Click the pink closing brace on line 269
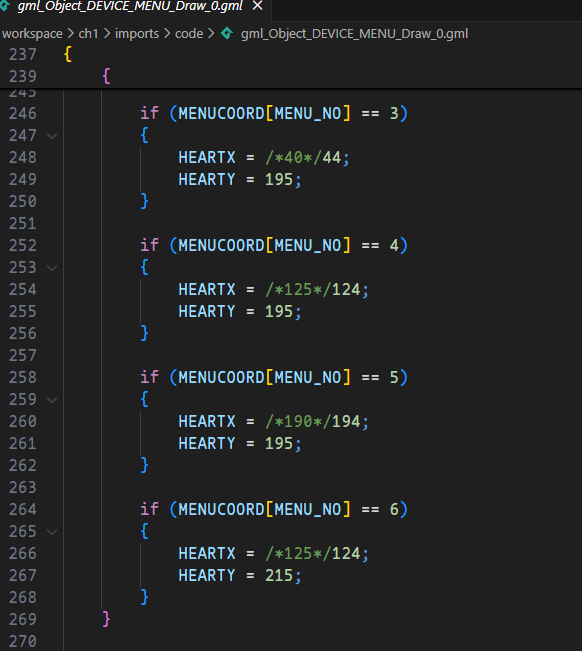The image size is (582, 651). 106,619
